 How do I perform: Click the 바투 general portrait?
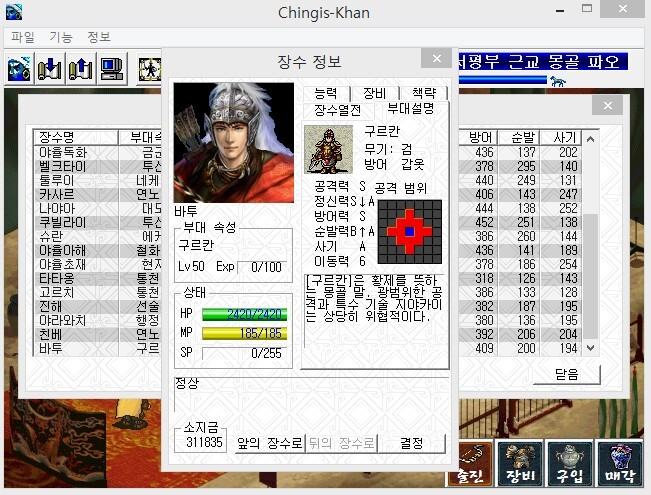point(234,142)
